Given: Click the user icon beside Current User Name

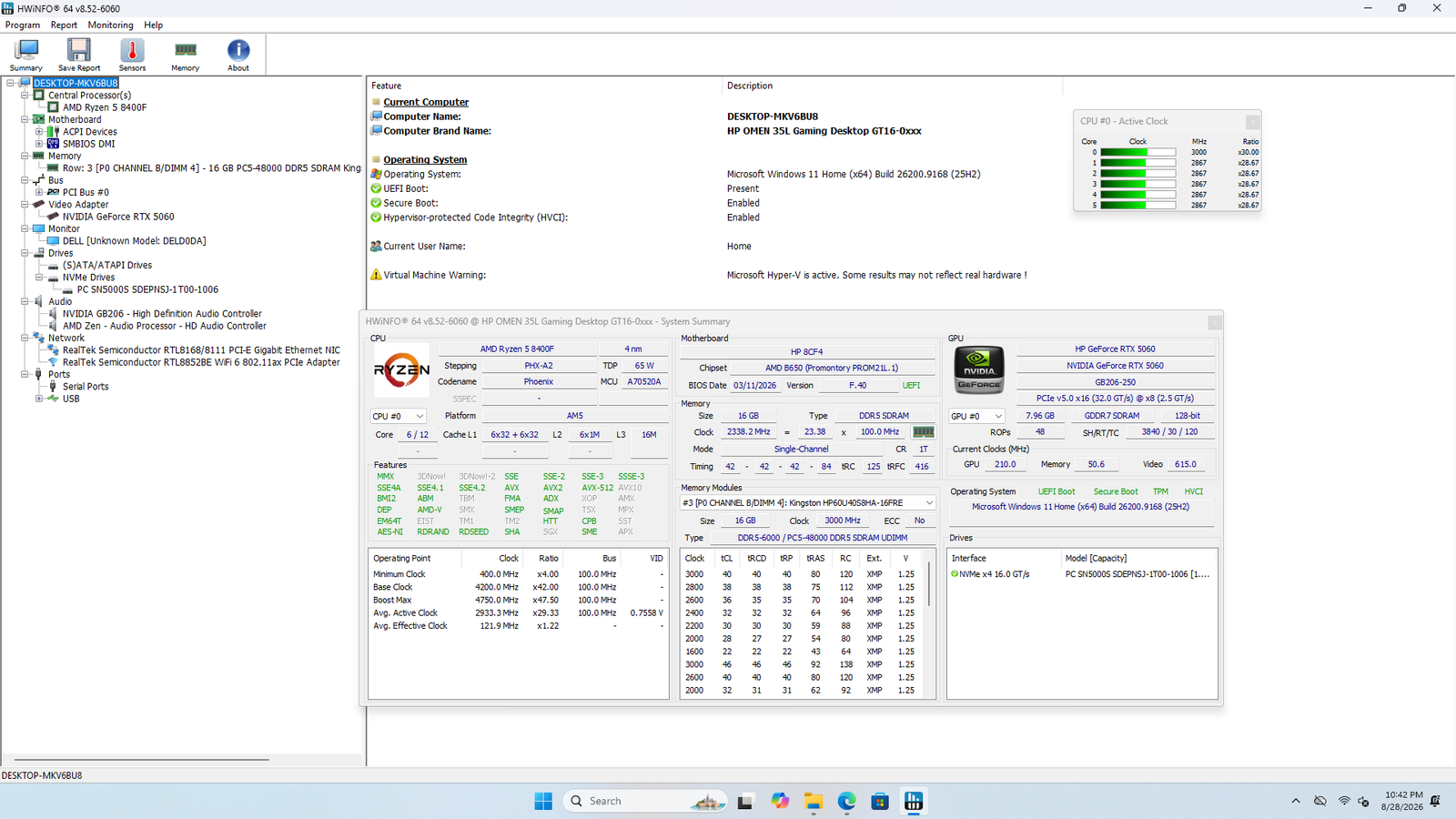Looking at the screenshot, I should pos(376,247).
